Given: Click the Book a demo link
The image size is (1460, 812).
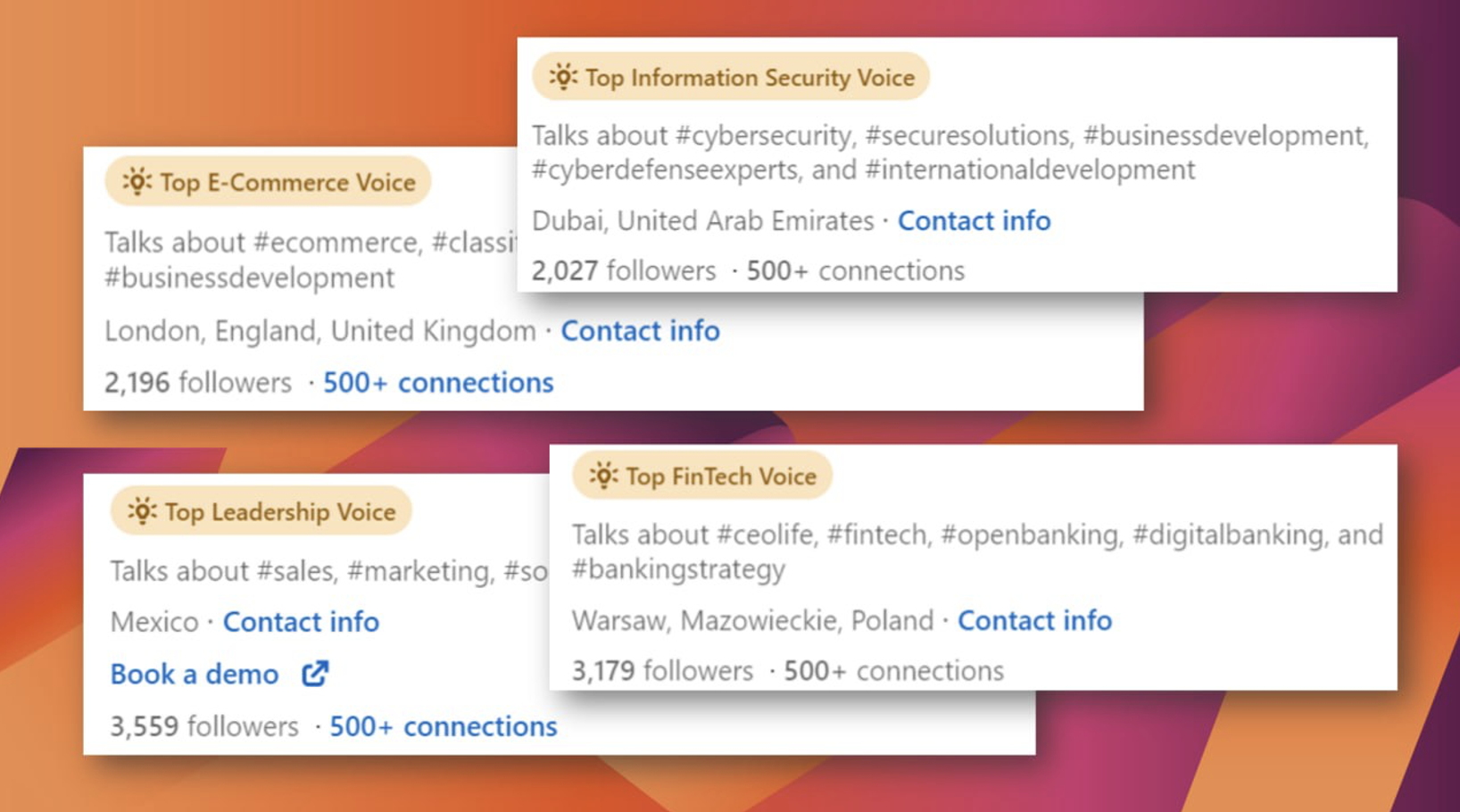Looking at the screenshot, I should [195, 674].
